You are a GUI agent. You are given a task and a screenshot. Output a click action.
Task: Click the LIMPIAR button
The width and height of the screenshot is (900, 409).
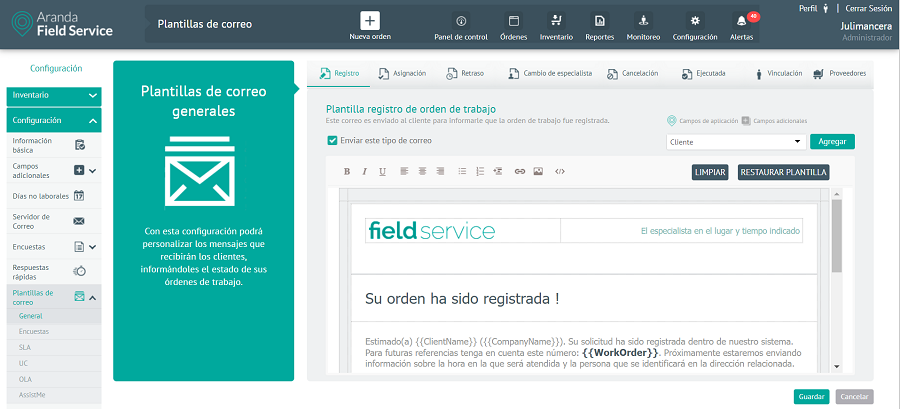pyautogui.click(x=710, y=172)
